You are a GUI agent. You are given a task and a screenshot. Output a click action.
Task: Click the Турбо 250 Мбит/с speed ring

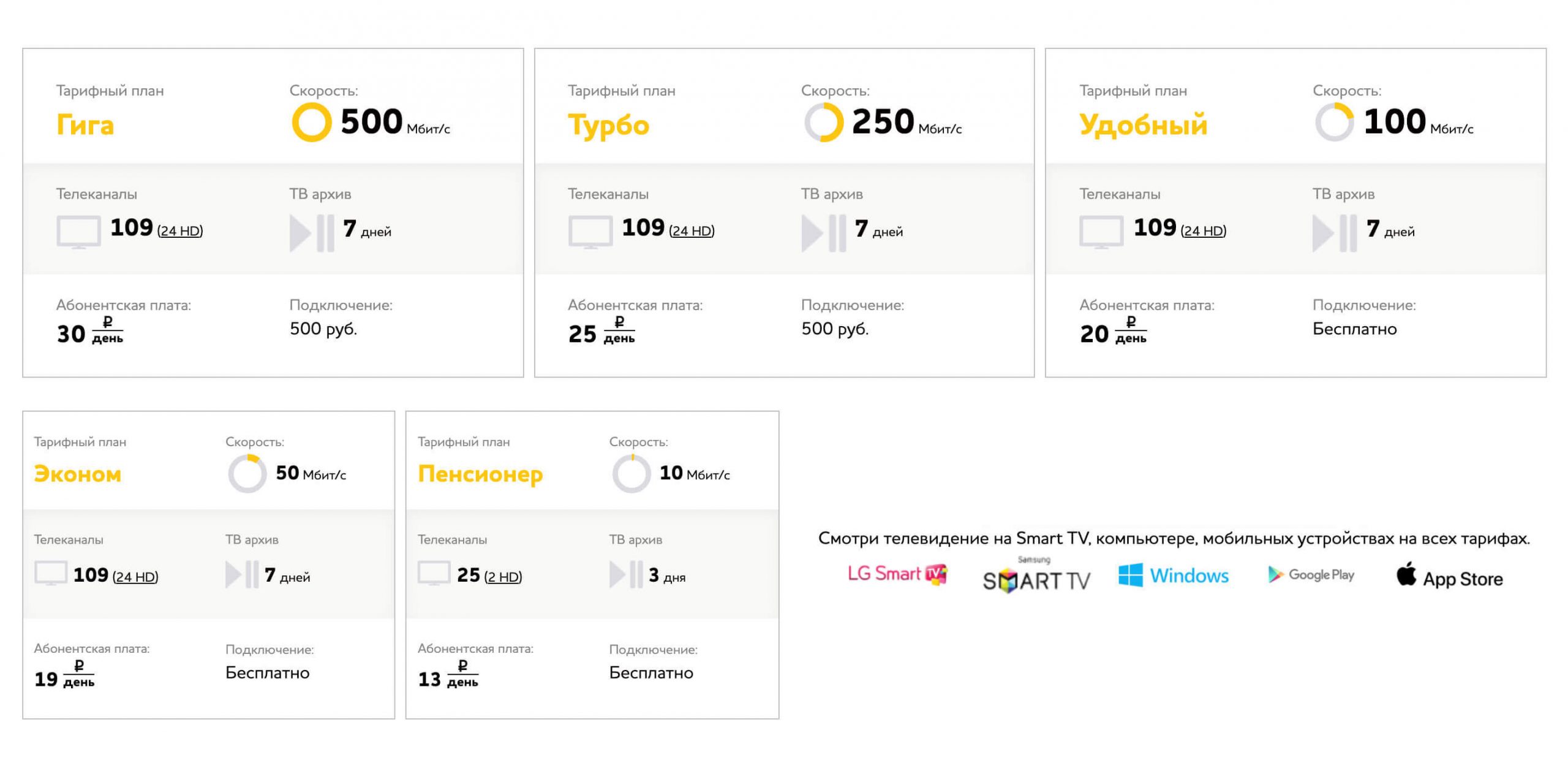point(823,122)
